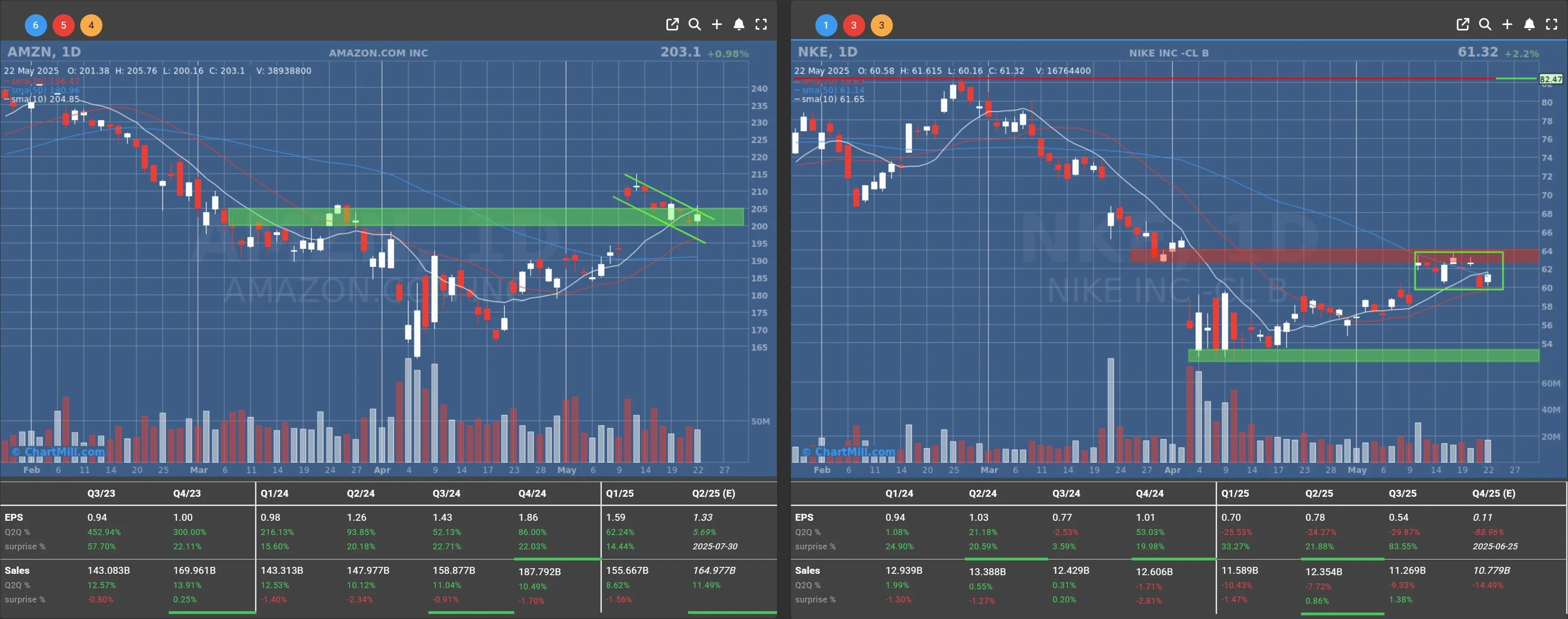Click the NKE chart search magnifier icon
This screenshot has height=619, width=1568.
(x=1485, y=24)
